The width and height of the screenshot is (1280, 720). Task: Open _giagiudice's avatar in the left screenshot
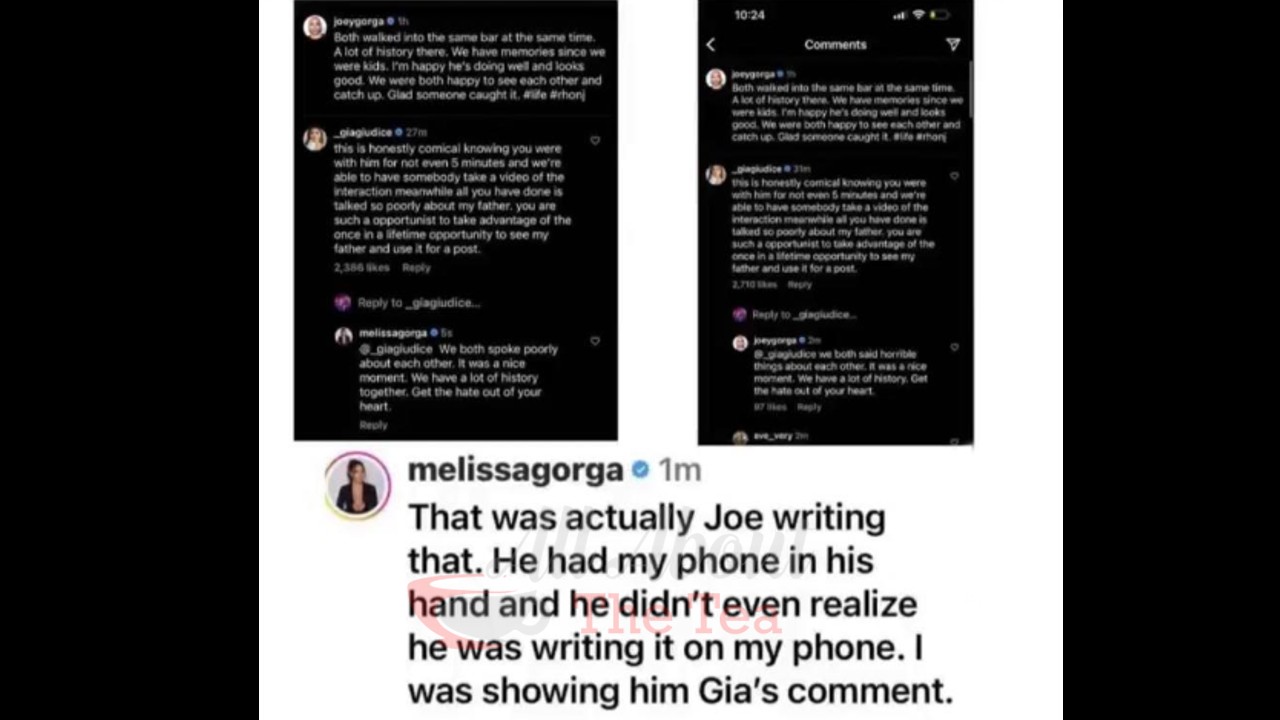click(315, 139)
